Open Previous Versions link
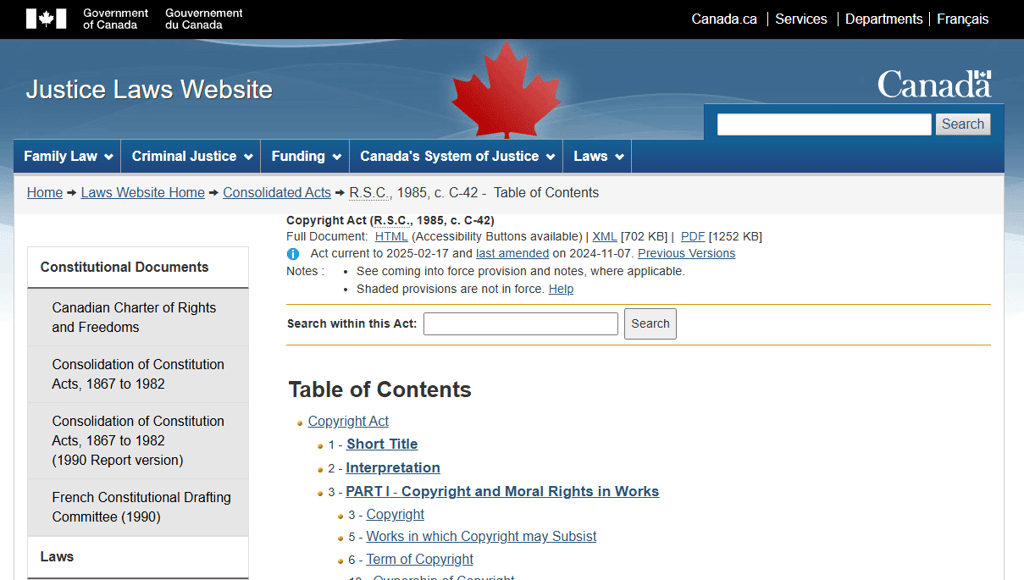 tap(686, 253)
